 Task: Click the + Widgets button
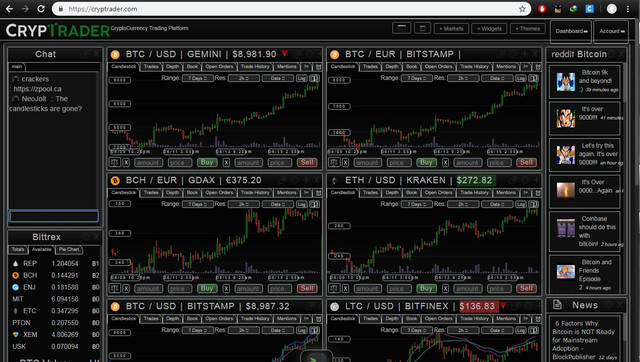pos(489,29)
